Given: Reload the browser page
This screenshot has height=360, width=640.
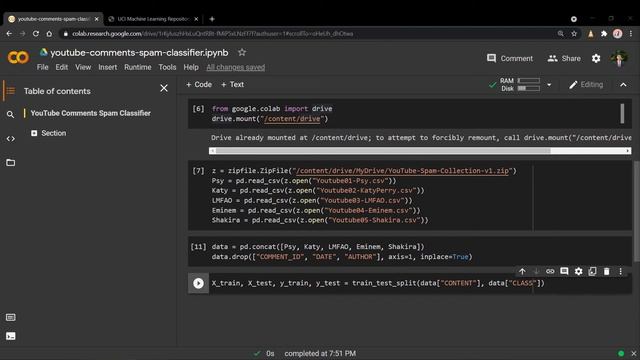Looking at the screenshot, I should point(36,33).
